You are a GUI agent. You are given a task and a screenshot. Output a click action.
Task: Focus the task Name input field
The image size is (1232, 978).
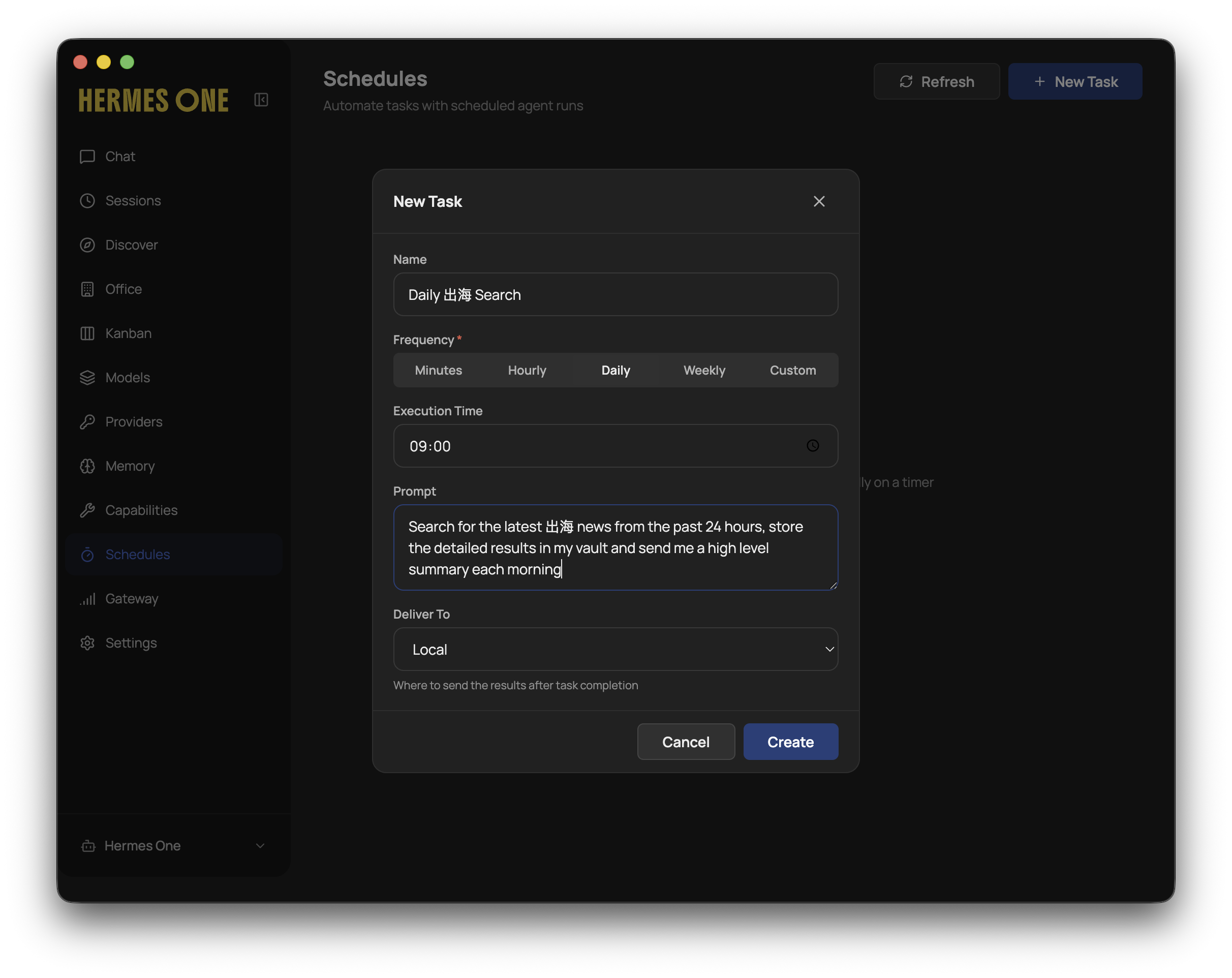click(x=615, y=294)
